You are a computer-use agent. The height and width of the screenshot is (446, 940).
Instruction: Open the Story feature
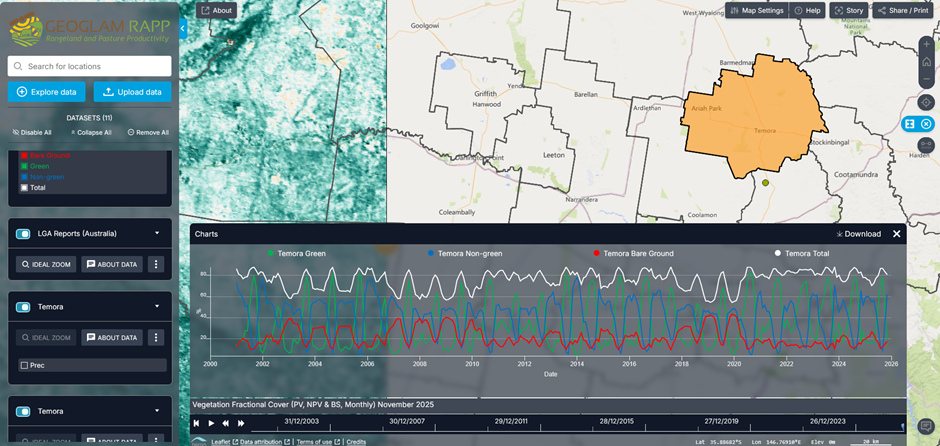pos(848,10)
